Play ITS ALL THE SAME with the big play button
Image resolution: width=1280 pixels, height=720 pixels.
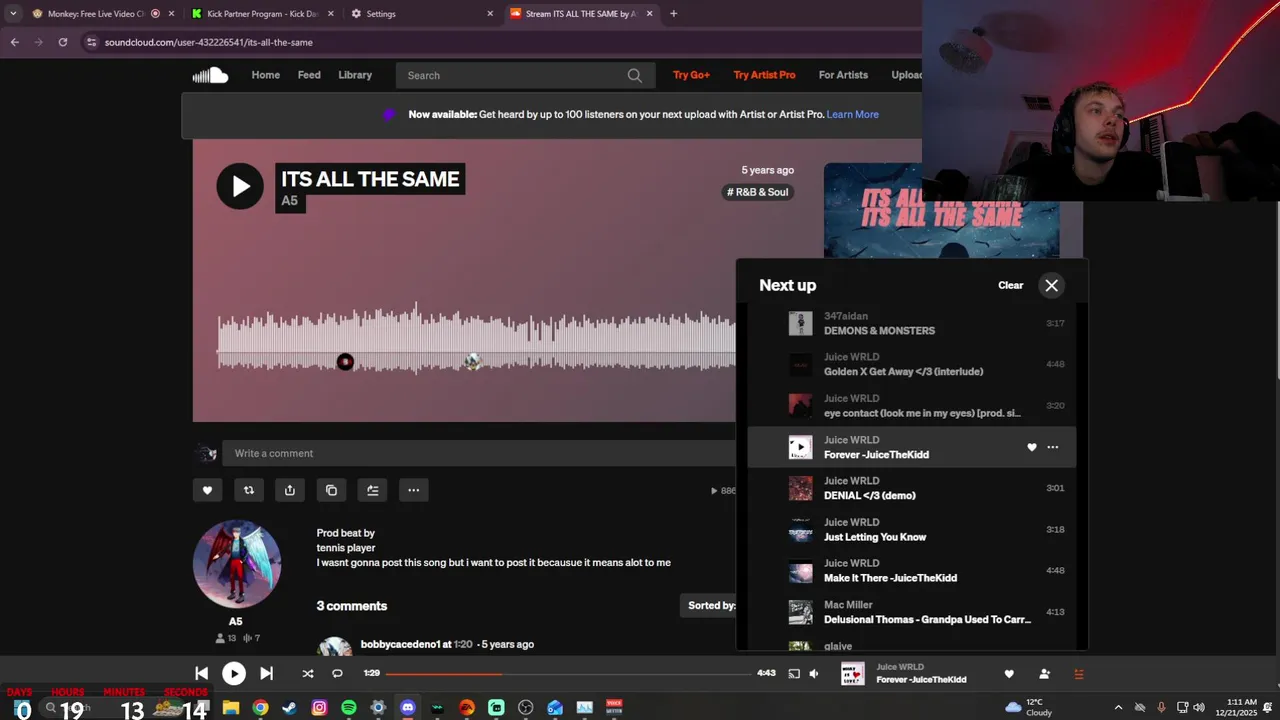click(240, 186)
